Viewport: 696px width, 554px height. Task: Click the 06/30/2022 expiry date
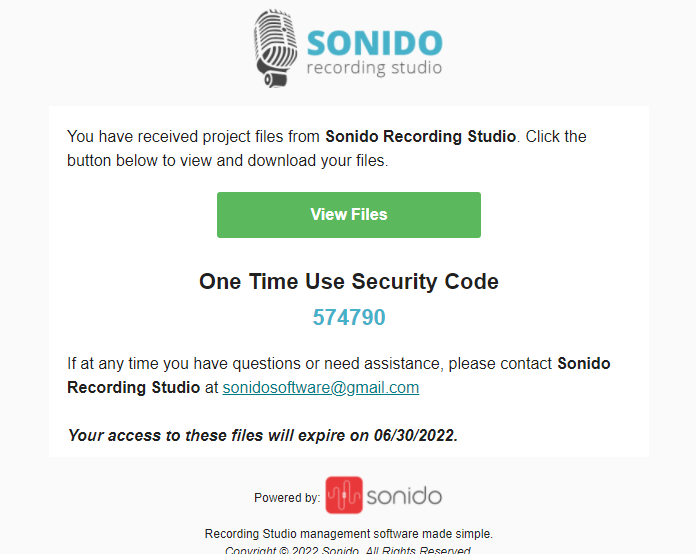pyautogui.click(x=415, y=435)
